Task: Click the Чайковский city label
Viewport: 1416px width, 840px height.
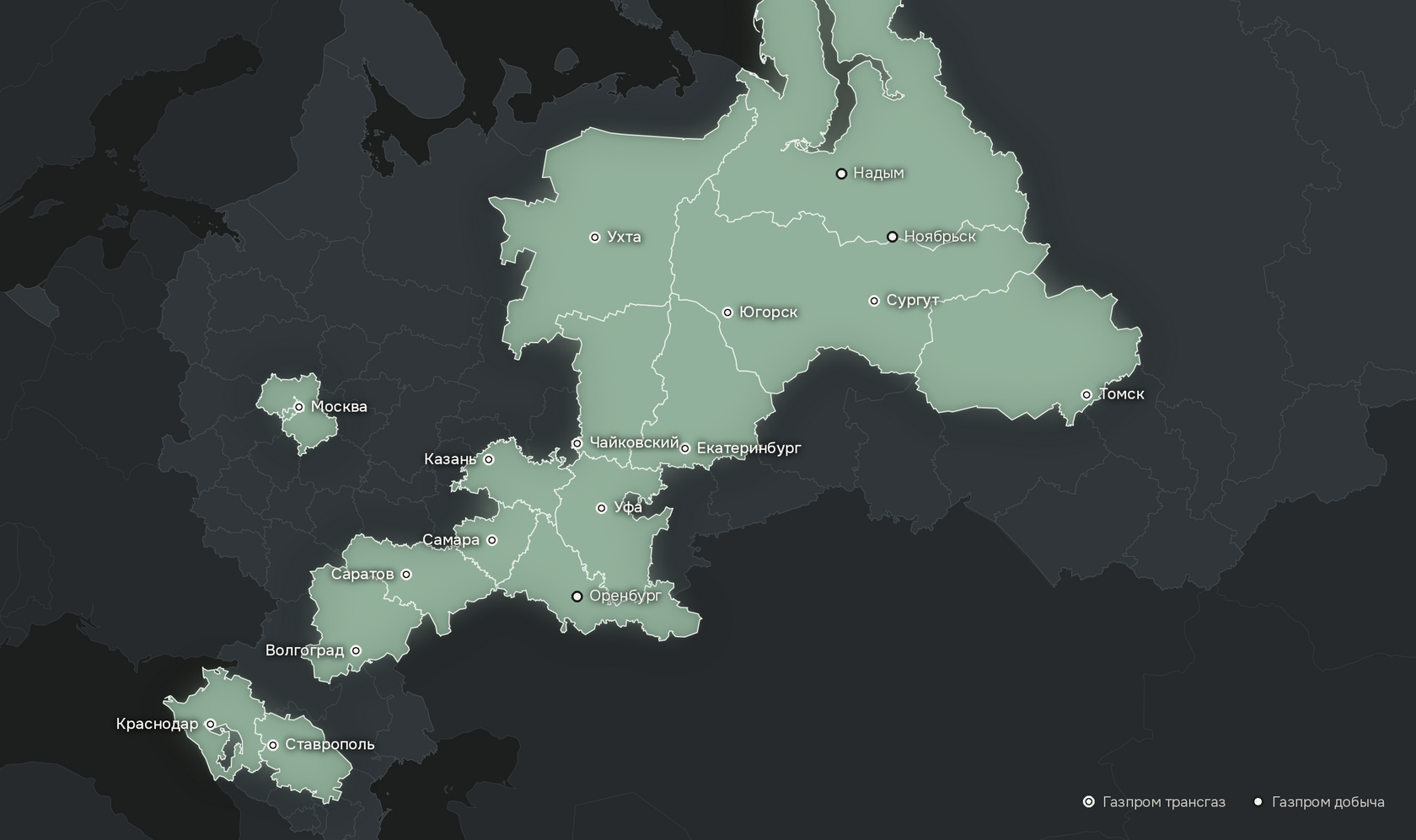Action: tap(635, 442)
